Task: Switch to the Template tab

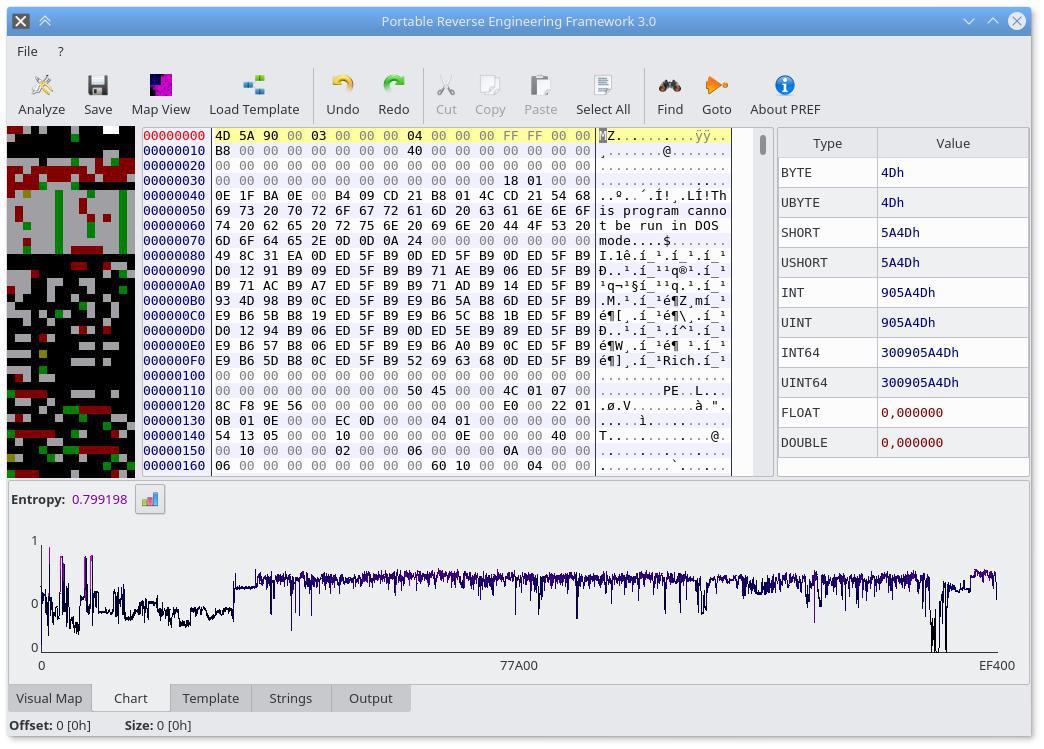Action: tap(210, 698)
